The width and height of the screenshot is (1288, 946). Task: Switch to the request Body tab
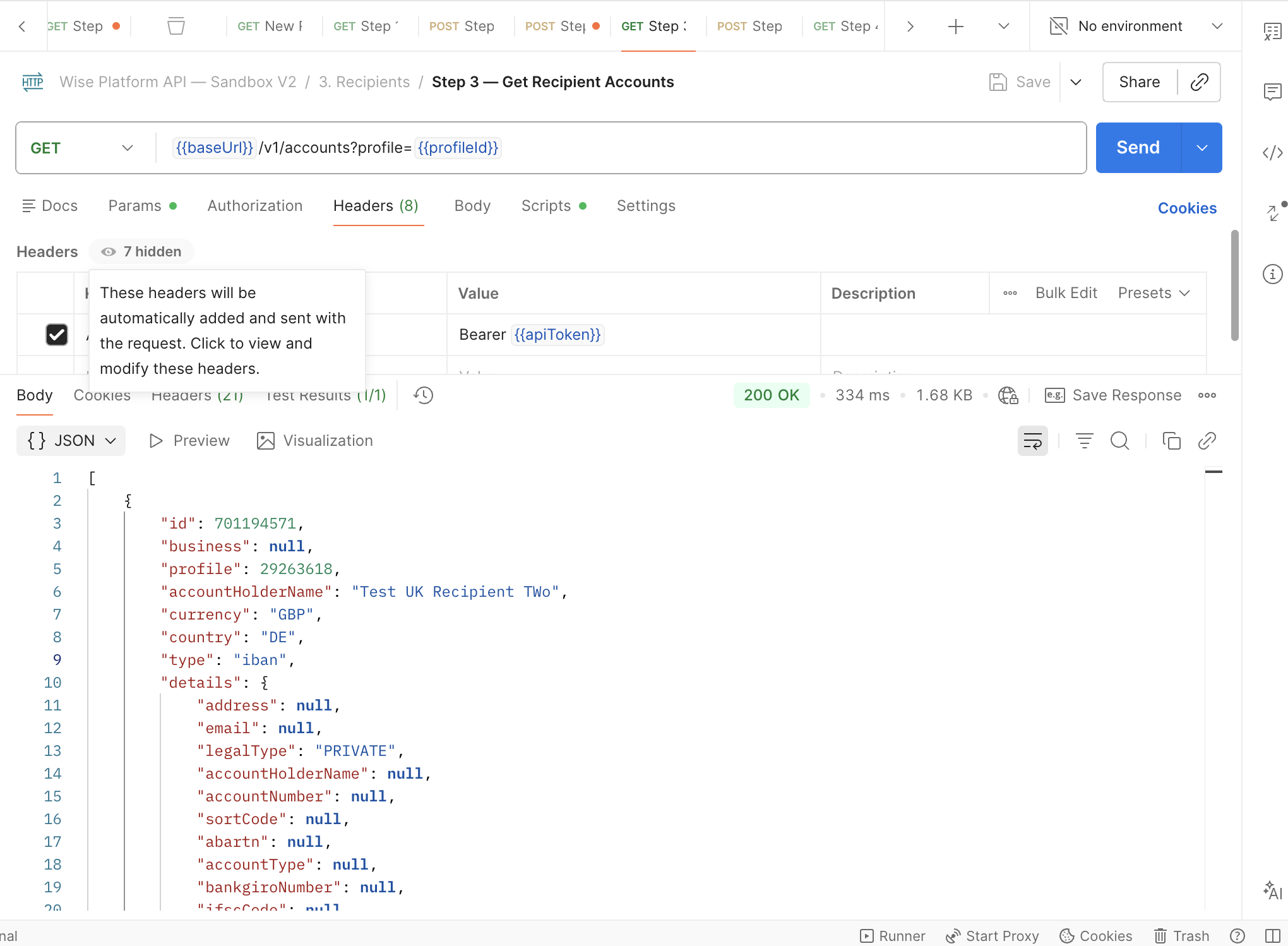(x=472, y=206)
